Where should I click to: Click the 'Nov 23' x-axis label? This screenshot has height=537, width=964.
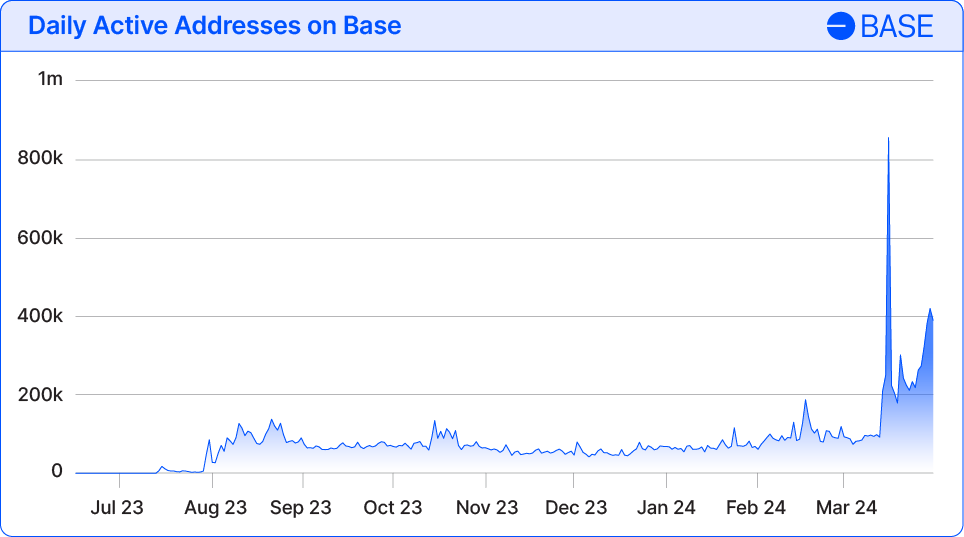point(487,507)
